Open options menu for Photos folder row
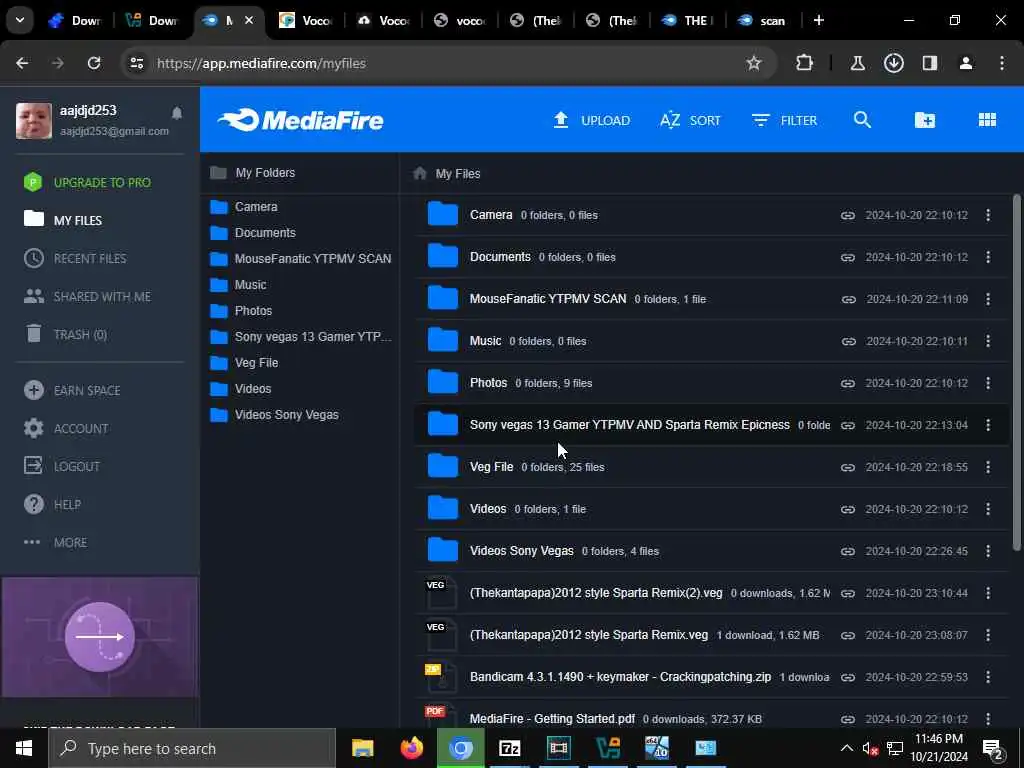The image size is (1024, 768). pyautogui.click(x=988, y=383)
